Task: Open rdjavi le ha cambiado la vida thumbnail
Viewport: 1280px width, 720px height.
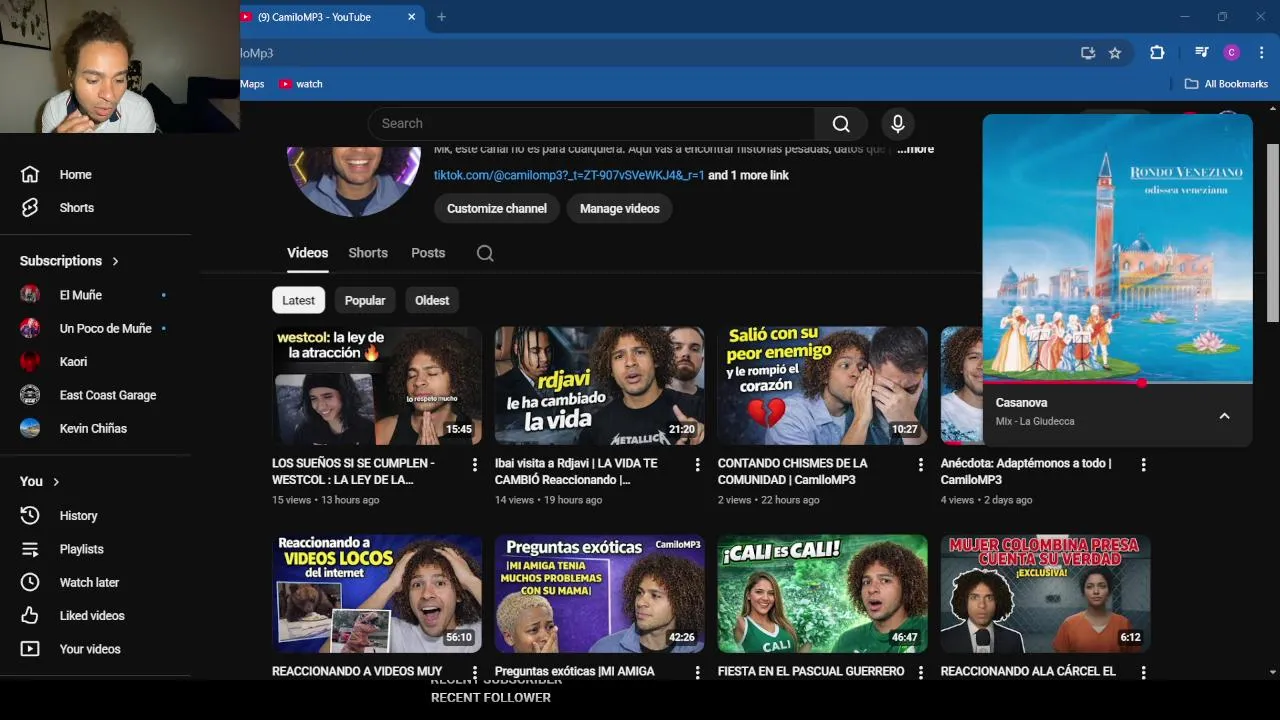Action: pos(600,386)
